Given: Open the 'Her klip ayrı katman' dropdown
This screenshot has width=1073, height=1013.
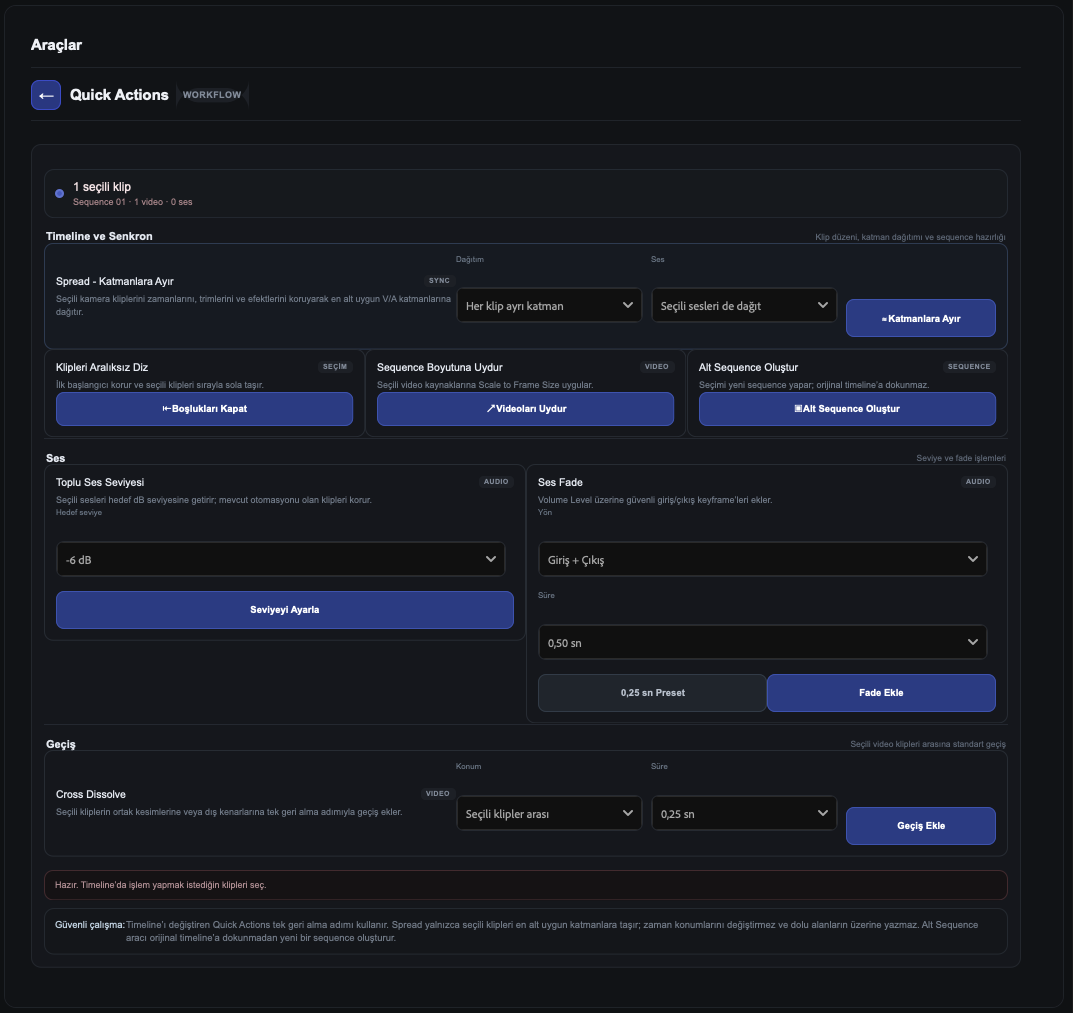Looking at the screenshot, I should pyautogui.click(x=549, y=305).
